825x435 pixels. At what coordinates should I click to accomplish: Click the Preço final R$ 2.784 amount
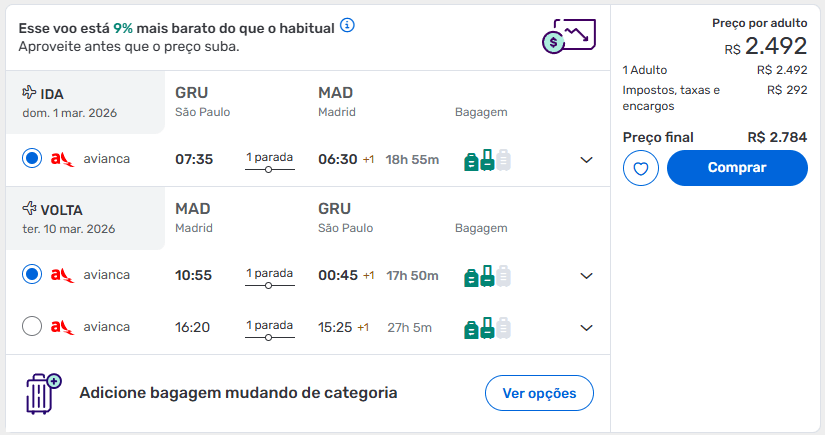click(x=777, y=137)
